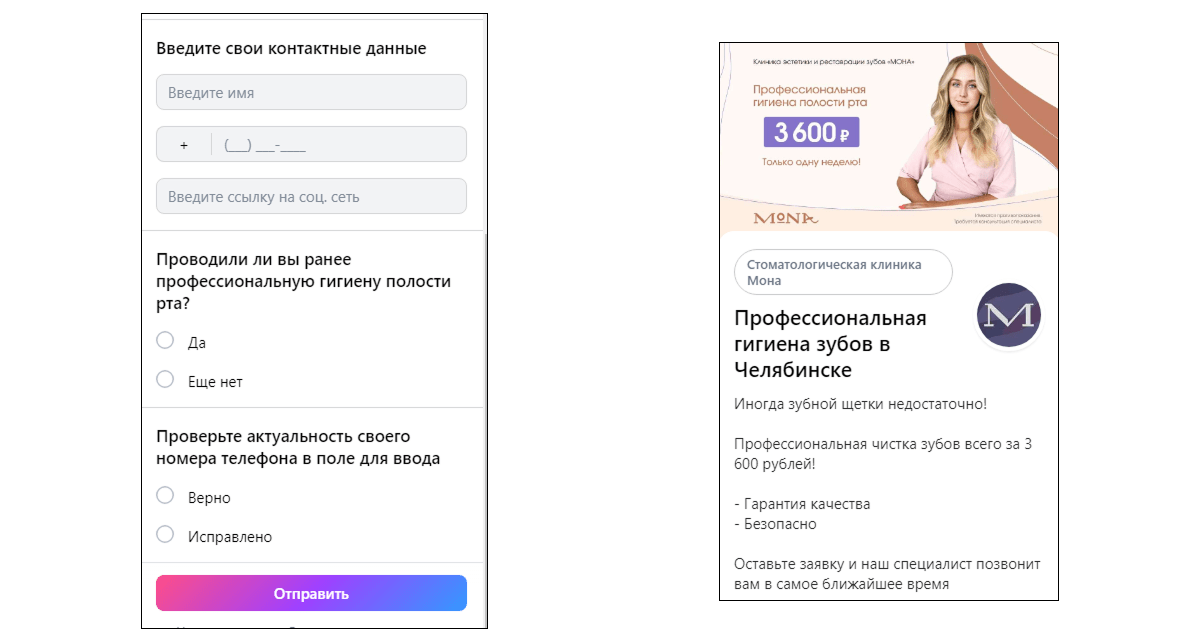Screen dimensions: 1200x642
Task: Open the "Стоматологическая клиника Мона" pill link
Action: click(x=843, y=273)
